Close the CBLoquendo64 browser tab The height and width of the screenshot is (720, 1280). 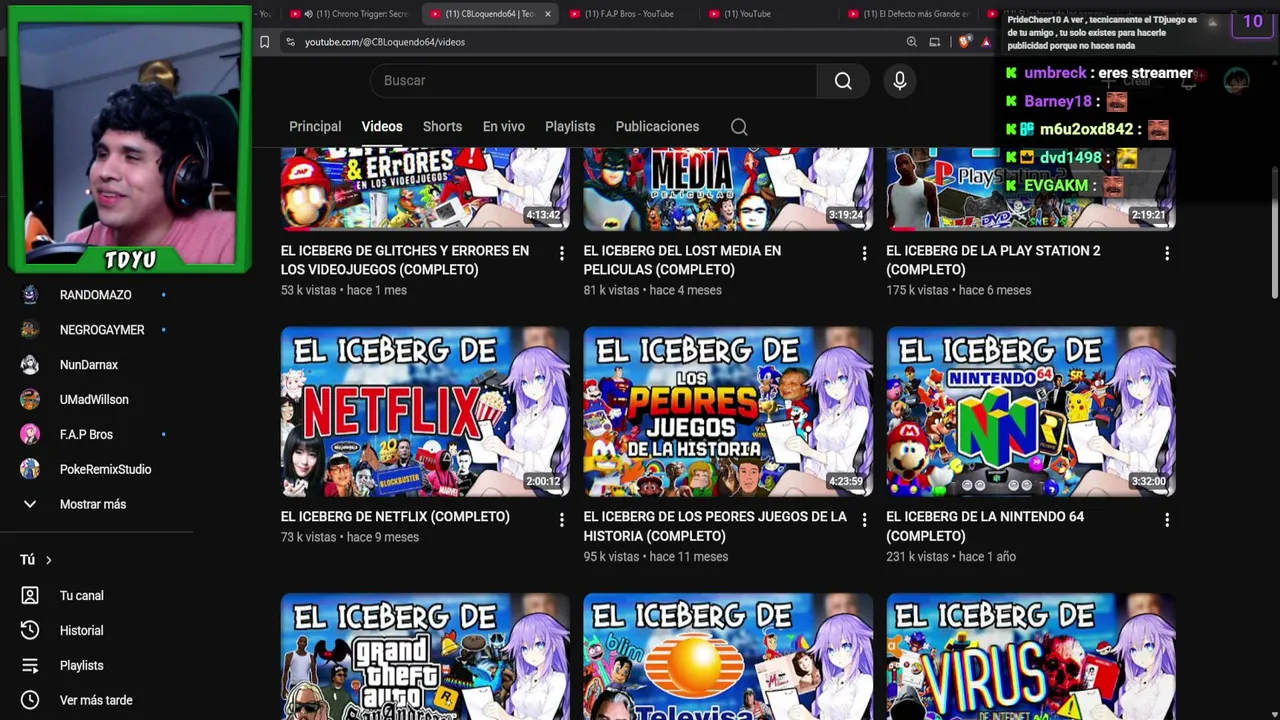[x=547, y=14]
